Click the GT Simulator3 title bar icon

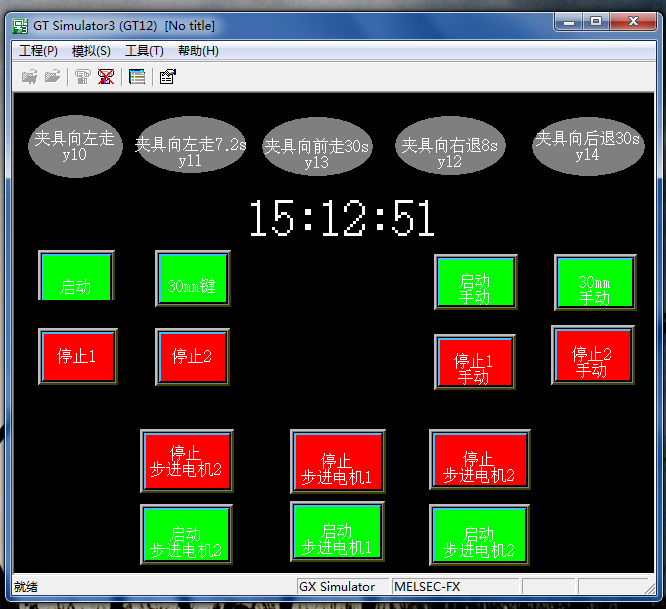pyautogui.click(x=20, y=26)
